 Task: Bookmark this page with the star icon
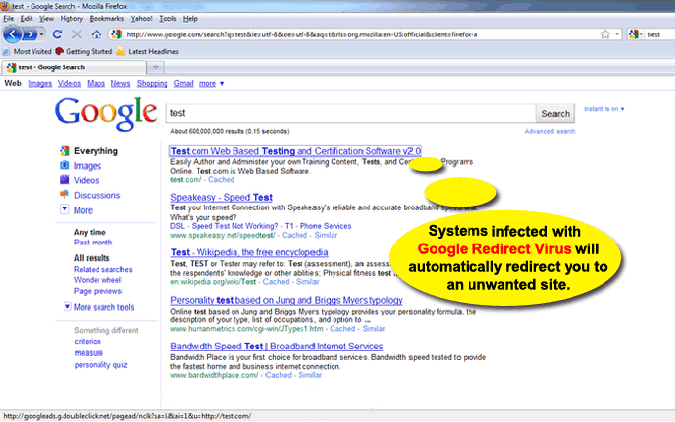point(605,34)
